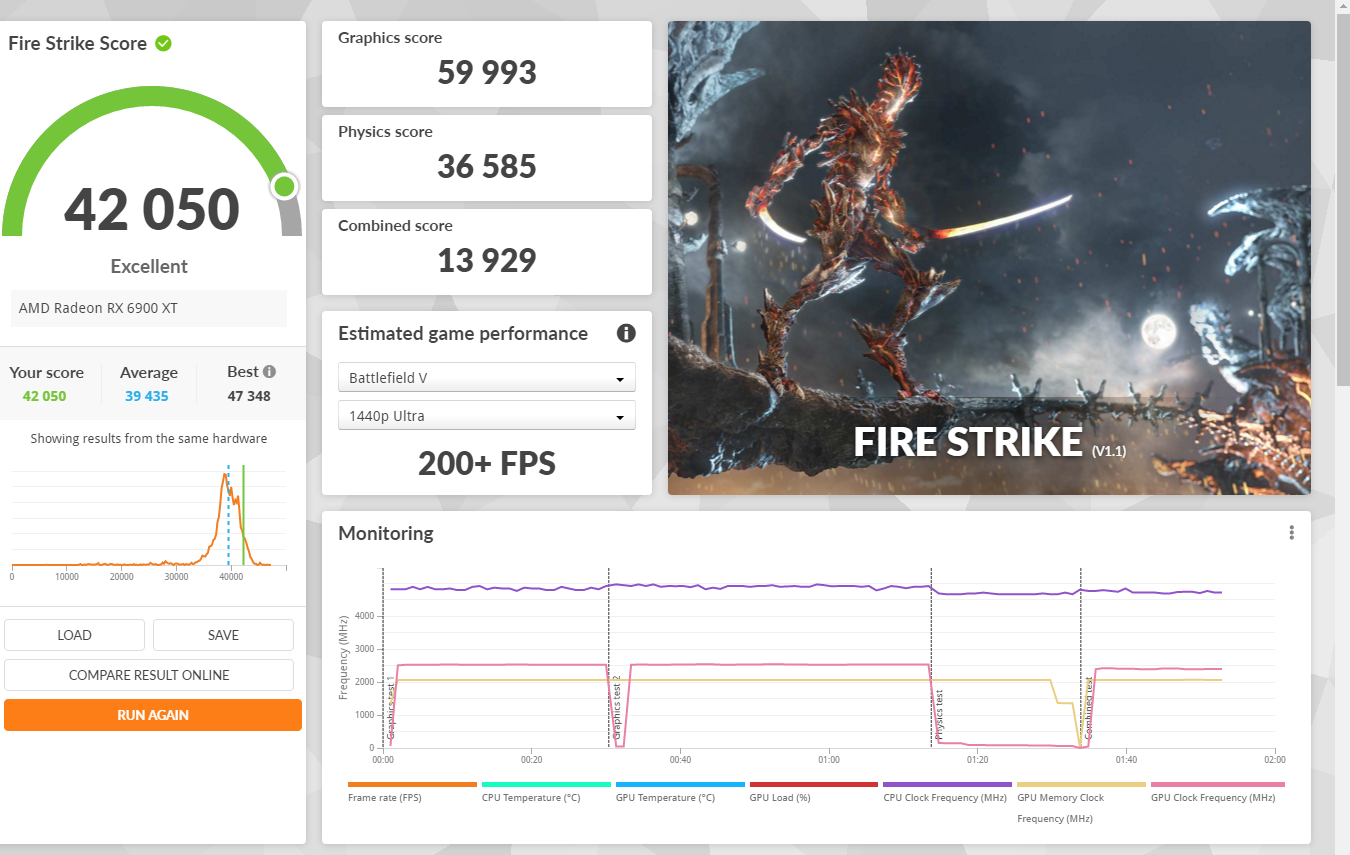Open the 1440p Ultra resolution dropdown
1350x855 pixels.
(x=487, y=416)
